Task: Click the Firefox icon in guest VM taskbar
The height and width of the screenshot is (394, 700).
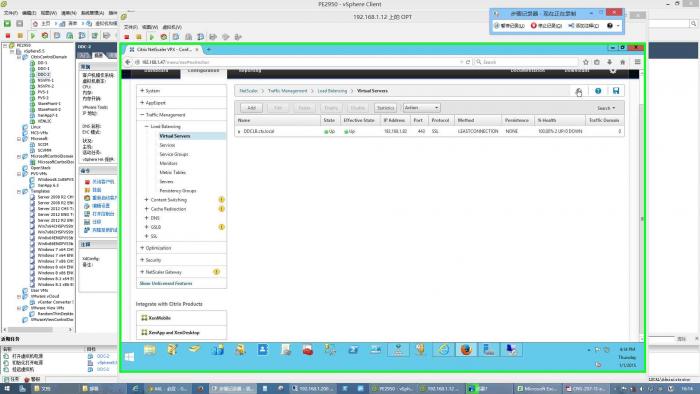Action: point(466,350)
